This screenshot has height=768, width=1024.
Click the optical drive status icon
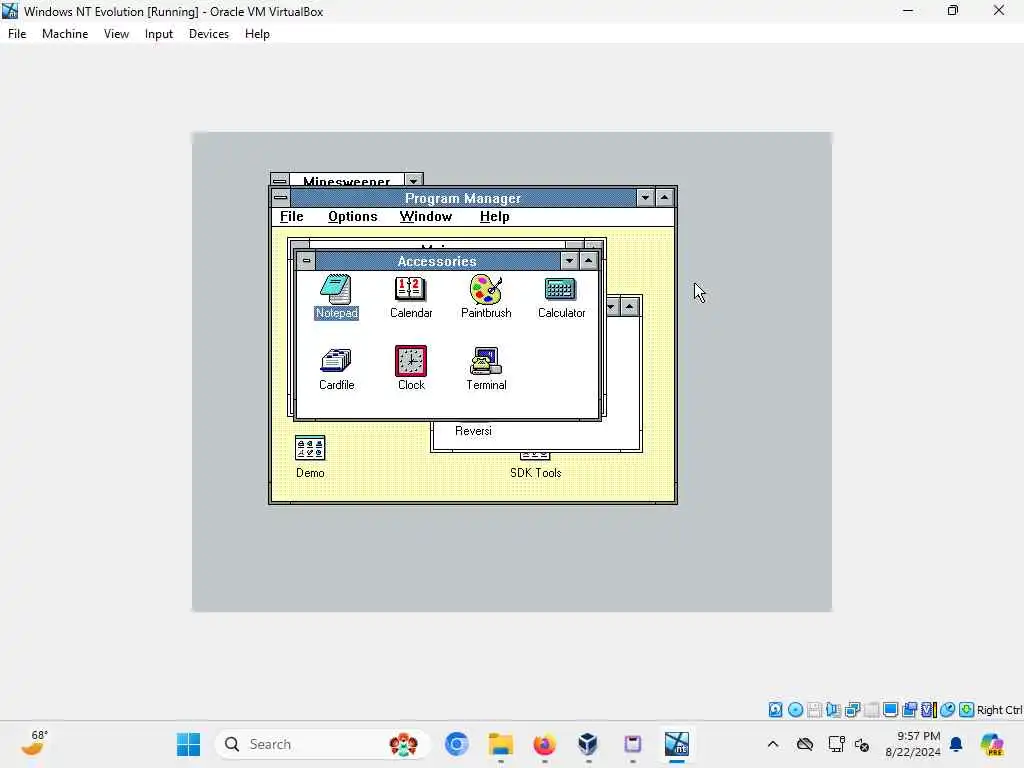(x=795, y=710)
